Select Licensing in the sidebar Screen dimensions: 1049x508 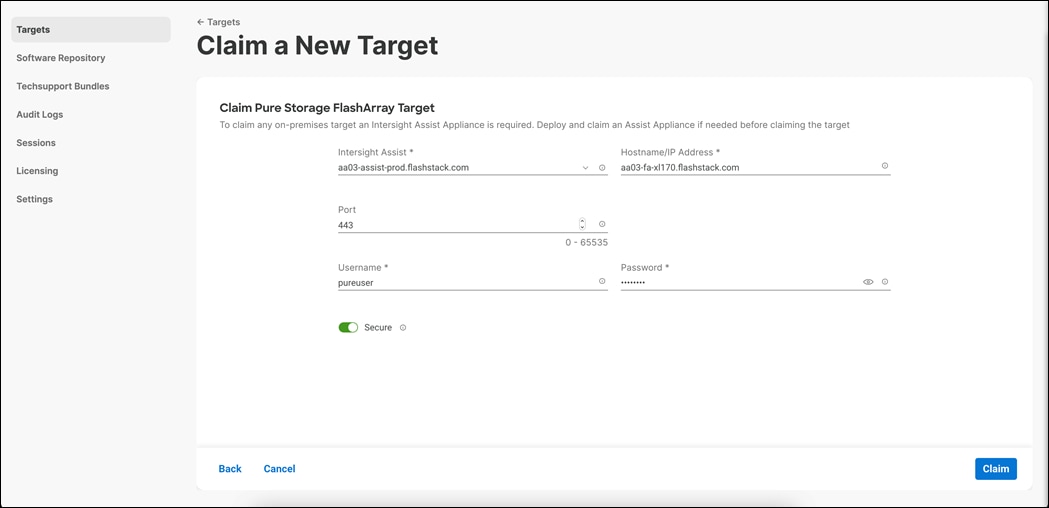pyautogui.click(x=37, y=171)
